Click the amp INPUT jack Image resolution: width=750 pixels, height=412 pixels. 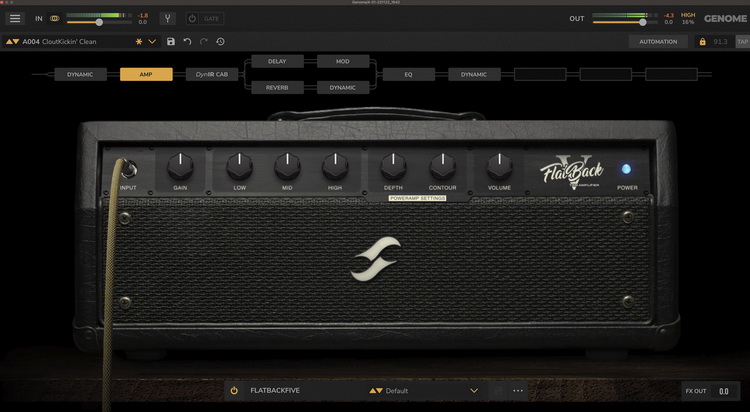(129, 168)
